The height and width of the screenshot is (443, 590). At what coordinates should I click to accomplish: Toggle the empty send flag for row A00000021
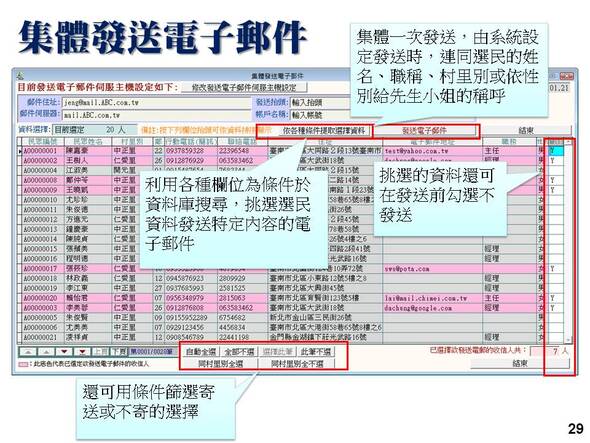[x=556, y=337]
